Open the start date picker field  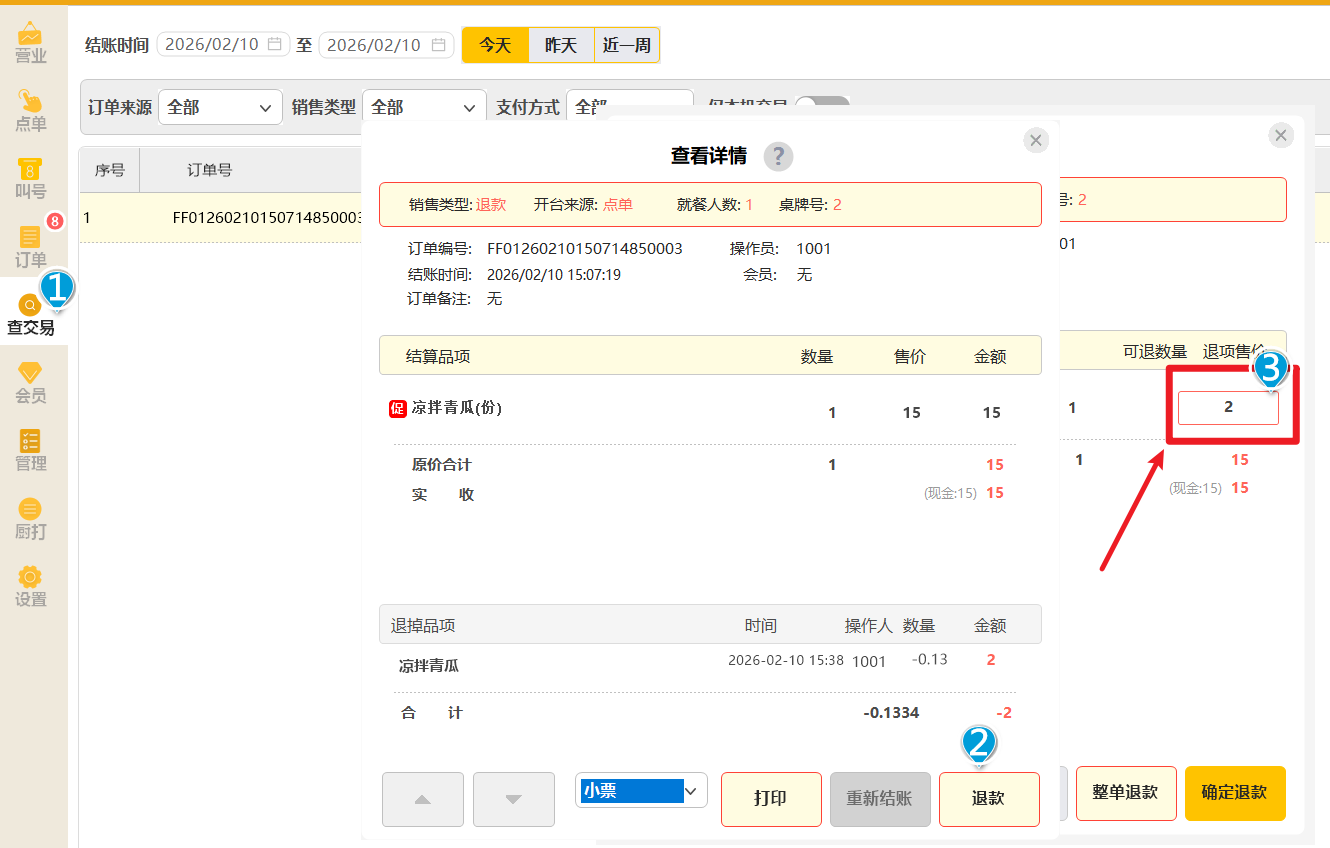tap(223, 45)
